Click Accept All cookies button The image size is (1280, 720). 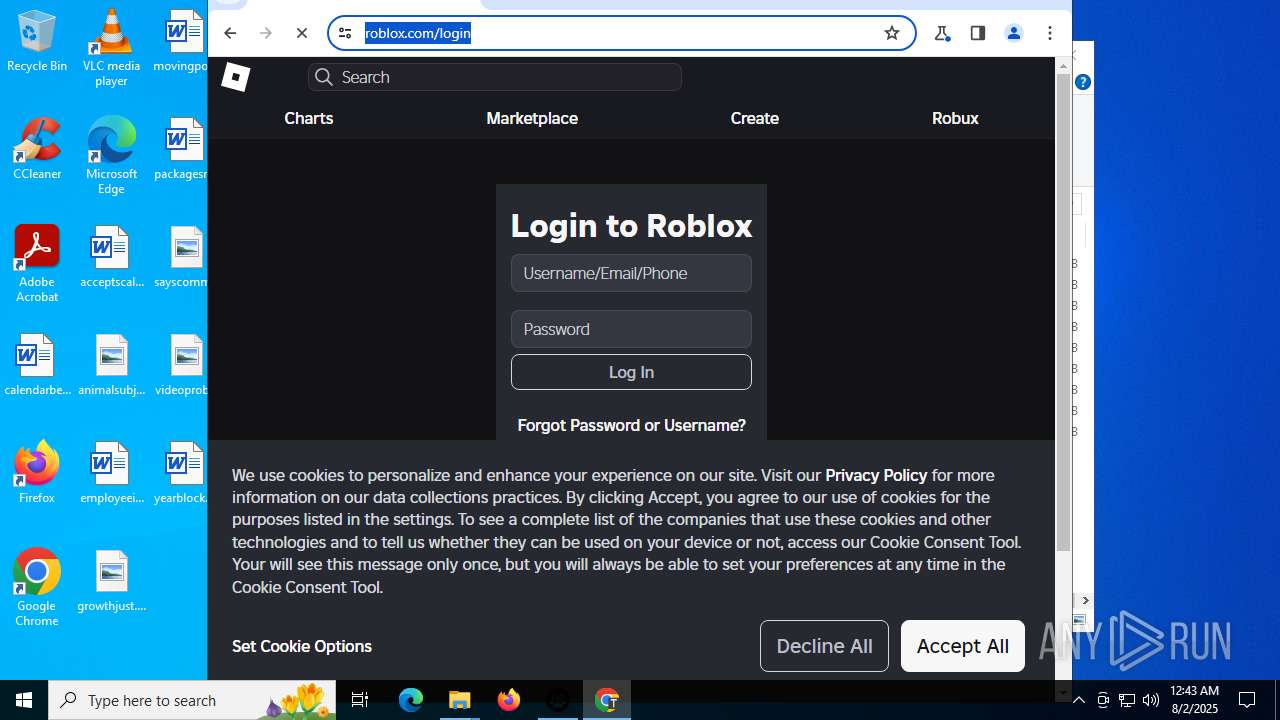963,646
